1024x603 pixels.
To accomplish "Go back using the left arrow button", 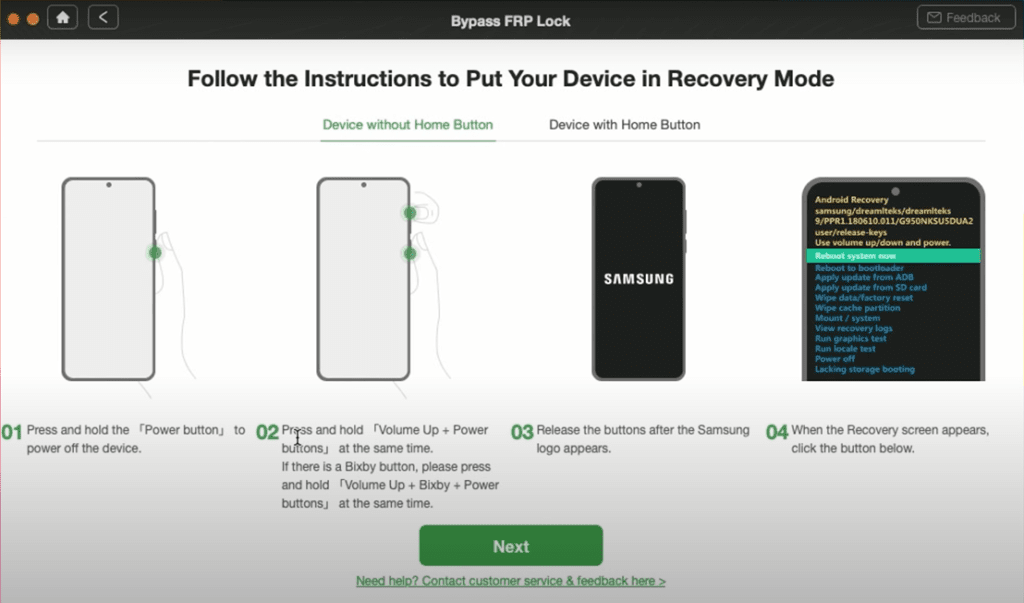I will pos(103,18).
